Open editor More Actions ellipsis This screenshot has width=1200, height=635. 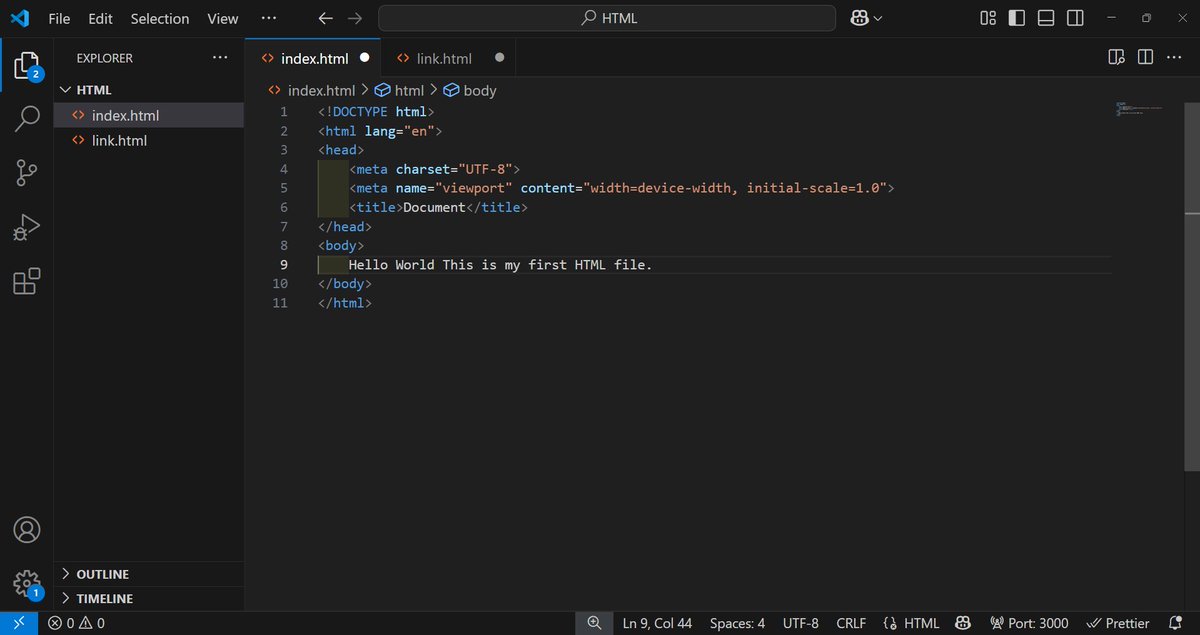point(1174,57)
